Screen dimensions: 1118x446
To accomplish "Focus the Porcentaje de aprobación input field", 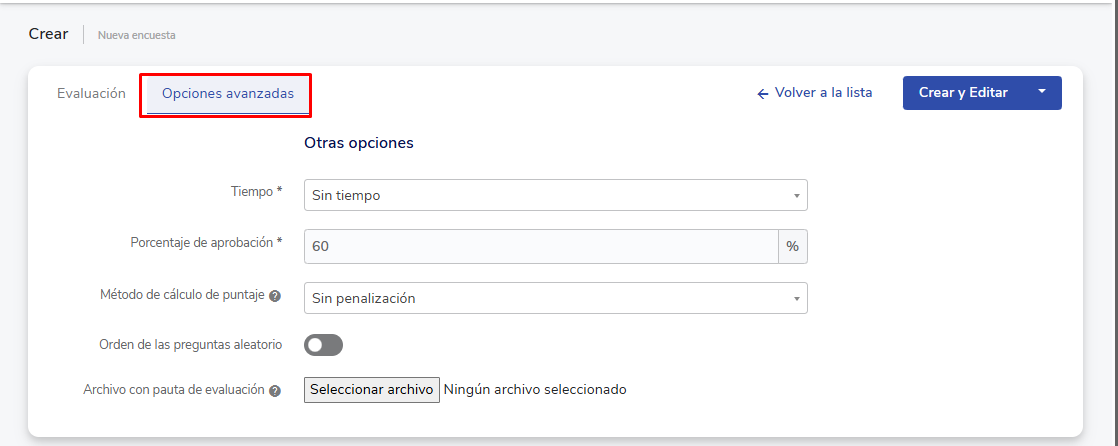I will [540, 246].
